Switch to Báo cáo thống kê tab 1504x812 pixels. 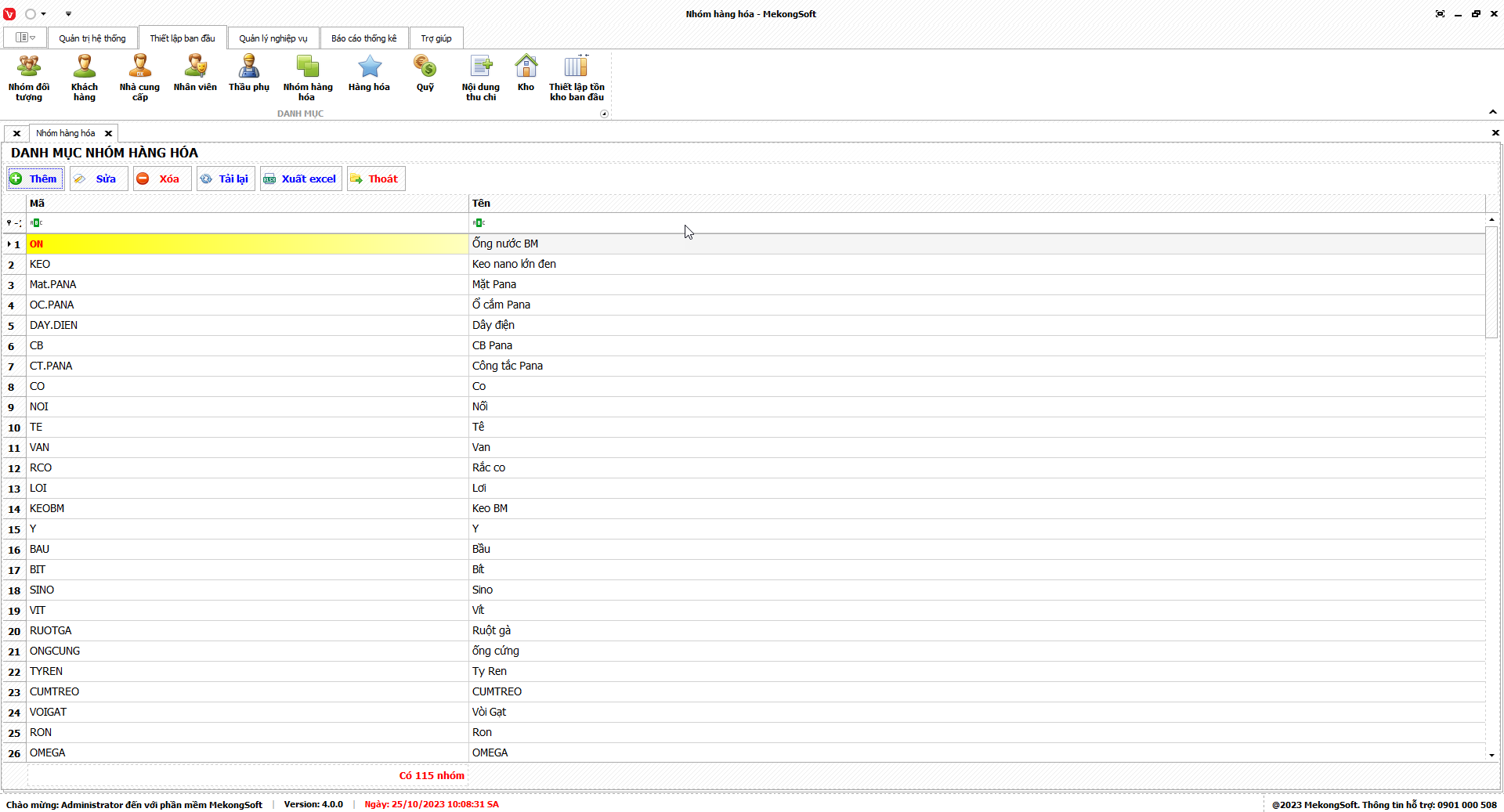(363, 38)
